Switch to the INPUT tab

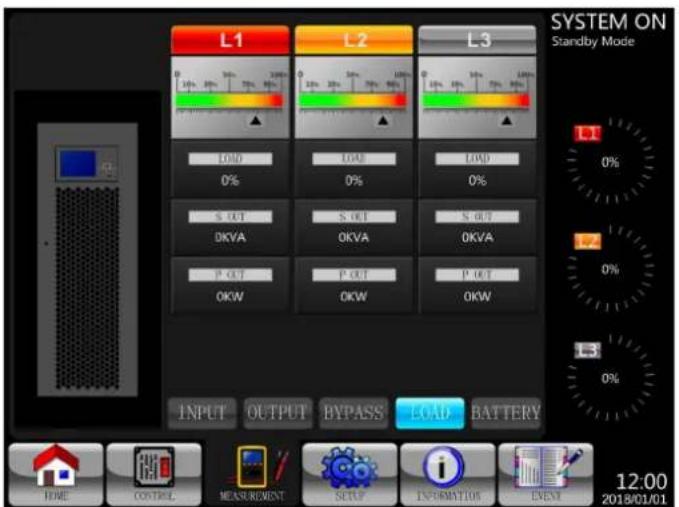click(x=202, y=413)
